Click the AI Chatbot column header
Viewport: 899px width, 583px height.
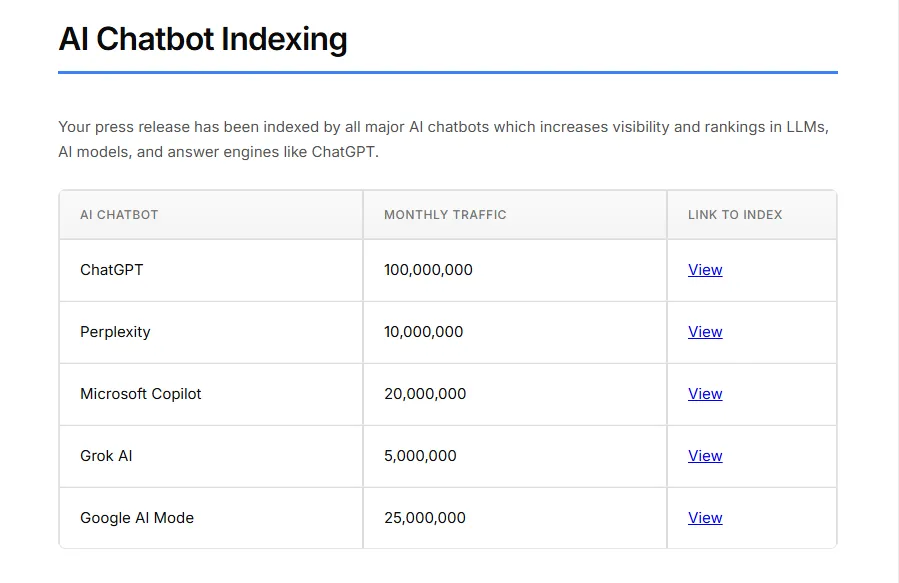pos(119,215)
